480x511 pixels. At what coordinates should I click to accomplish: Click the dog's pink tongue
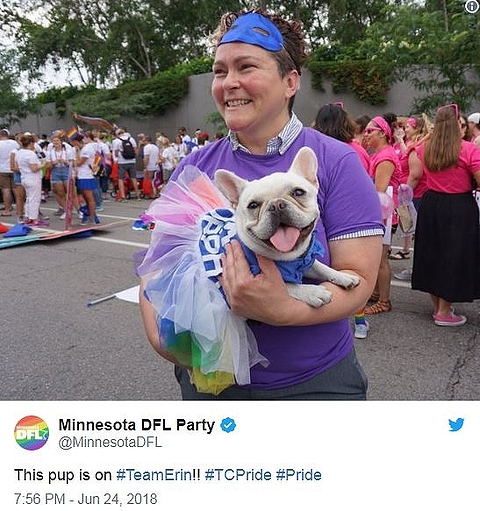[284, 238]
